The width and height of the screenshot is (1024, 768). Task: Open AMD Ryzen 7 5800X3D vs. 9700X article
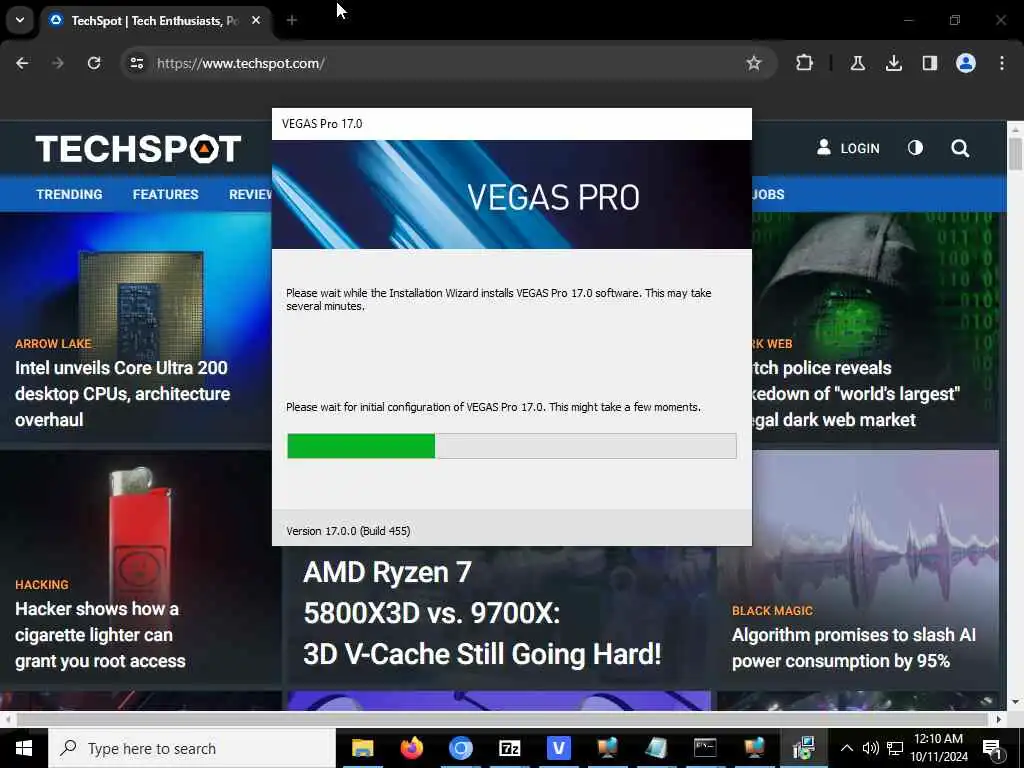[482, 613]
